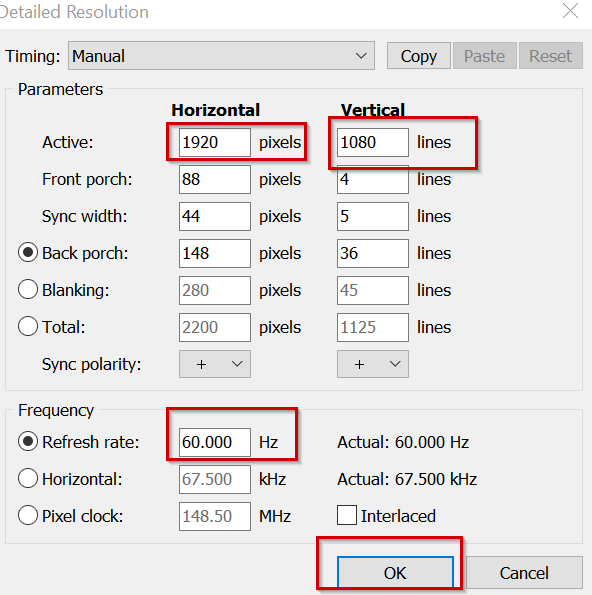Screen dimensions: 592x595
Task: Select the Back porch radio button
Action: tap(28, 253)
